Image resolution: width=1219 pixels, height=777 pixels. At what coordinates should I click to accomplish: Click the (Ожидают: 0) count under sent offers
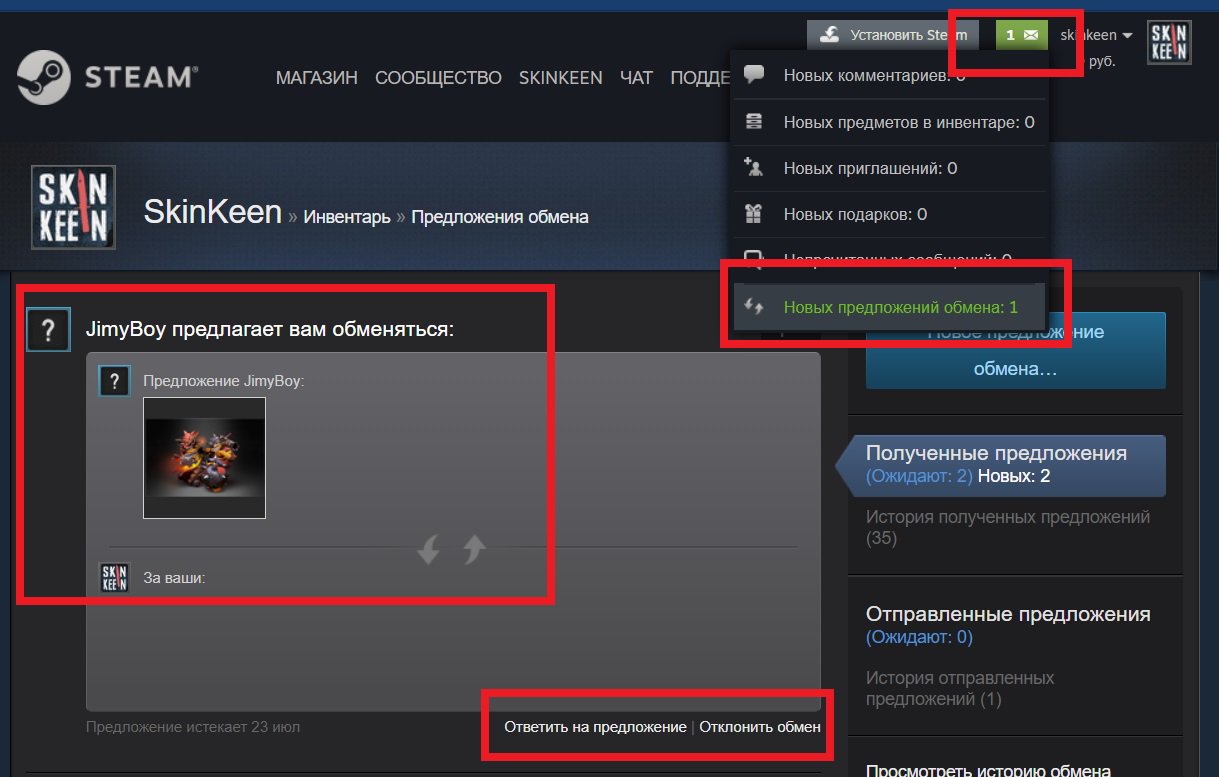tap(919, 637)
